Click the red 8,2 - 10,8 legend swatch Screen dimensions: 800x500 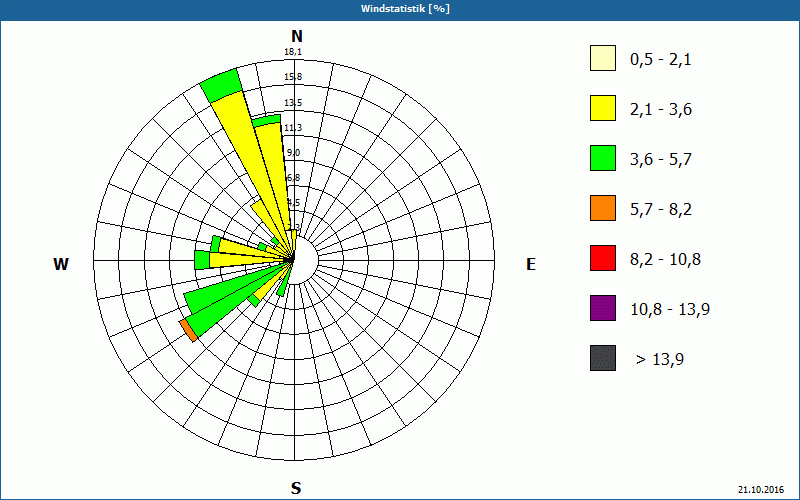click(603, 258)
